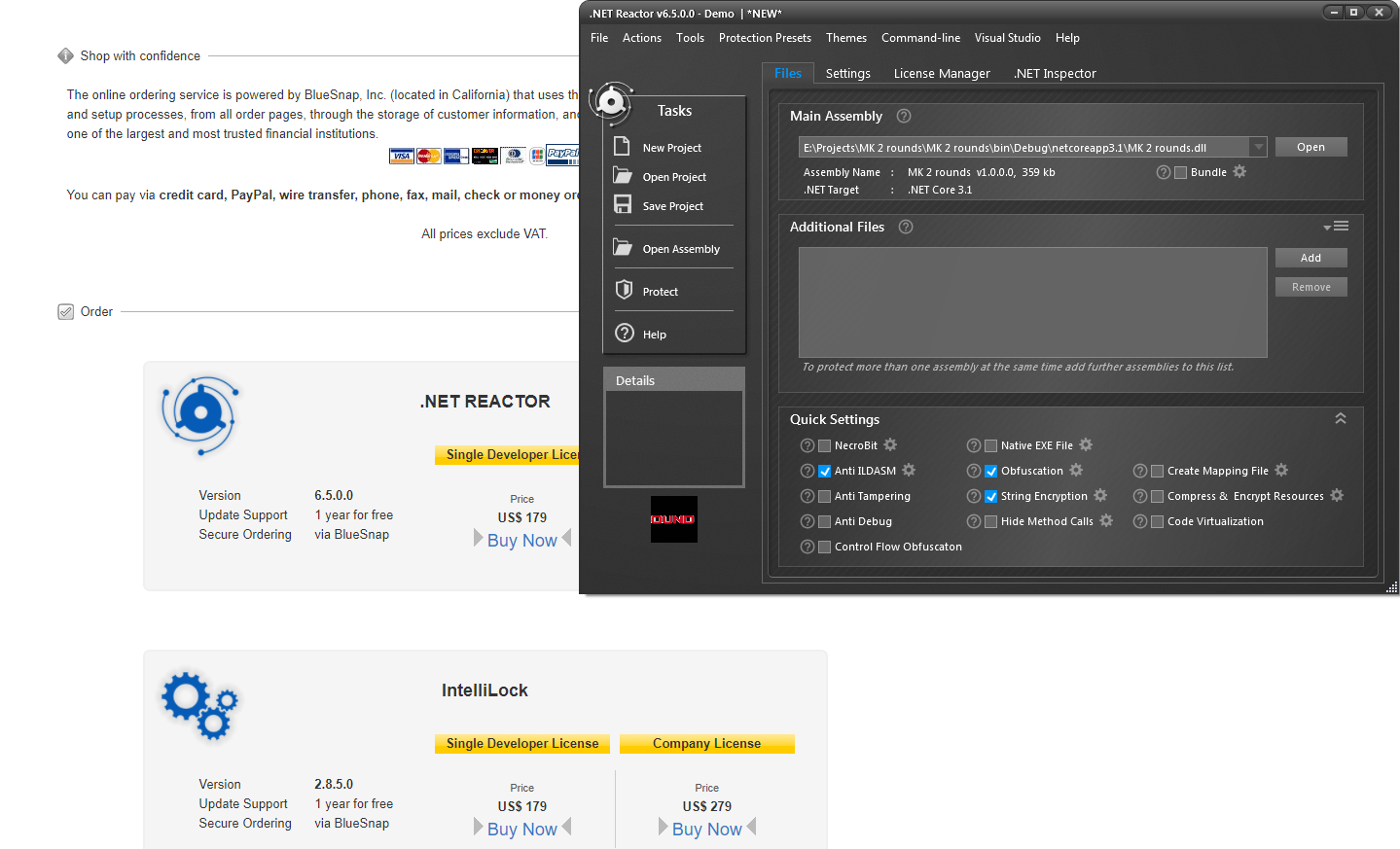
Task: Click the Save Project floppy disk icon
Action: (x=623, y=204)
